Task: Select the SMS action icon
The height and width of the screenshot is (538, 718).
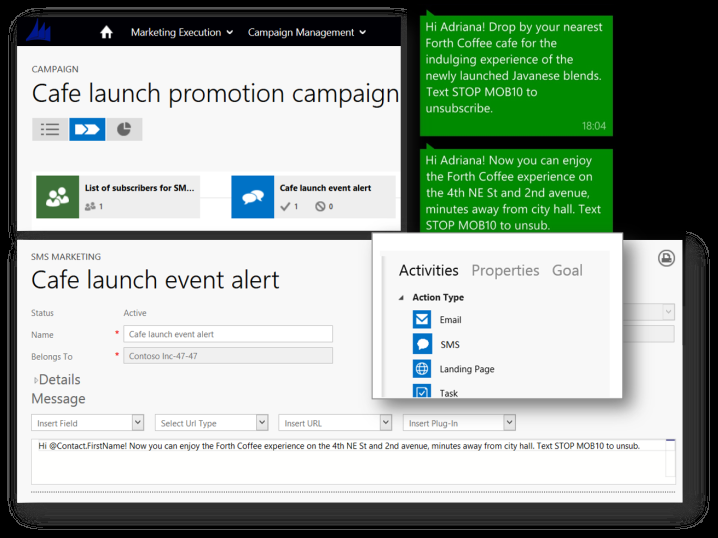Action: coord(422,344)
